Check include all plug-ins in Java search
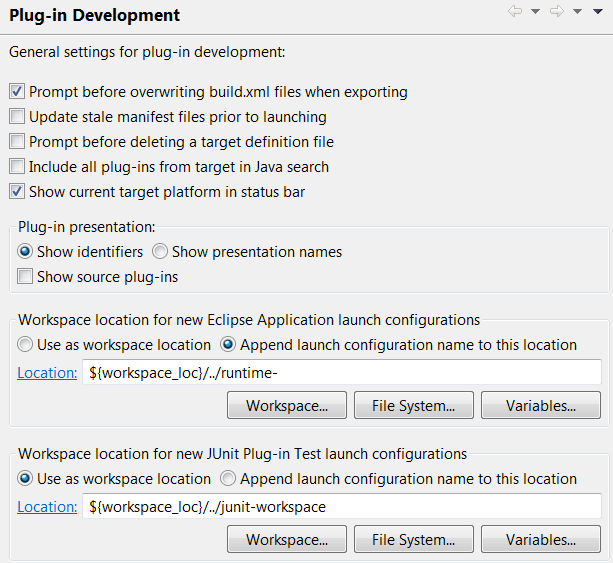The height and width of the screenshot is (563, 613). point(17,167)
